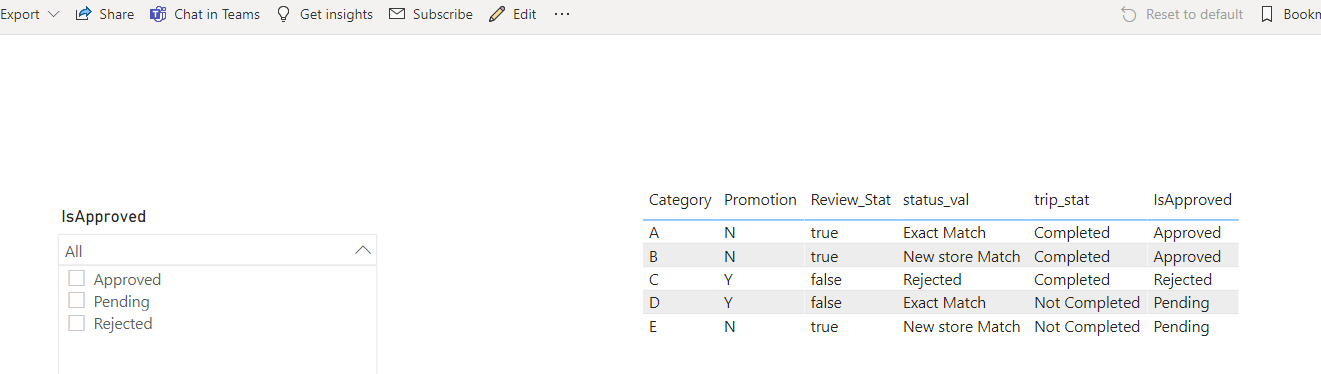Check the Rejected checkbox in slicer
The image size is (1321, 374).
pyautogui.click(x=76, y=322)
